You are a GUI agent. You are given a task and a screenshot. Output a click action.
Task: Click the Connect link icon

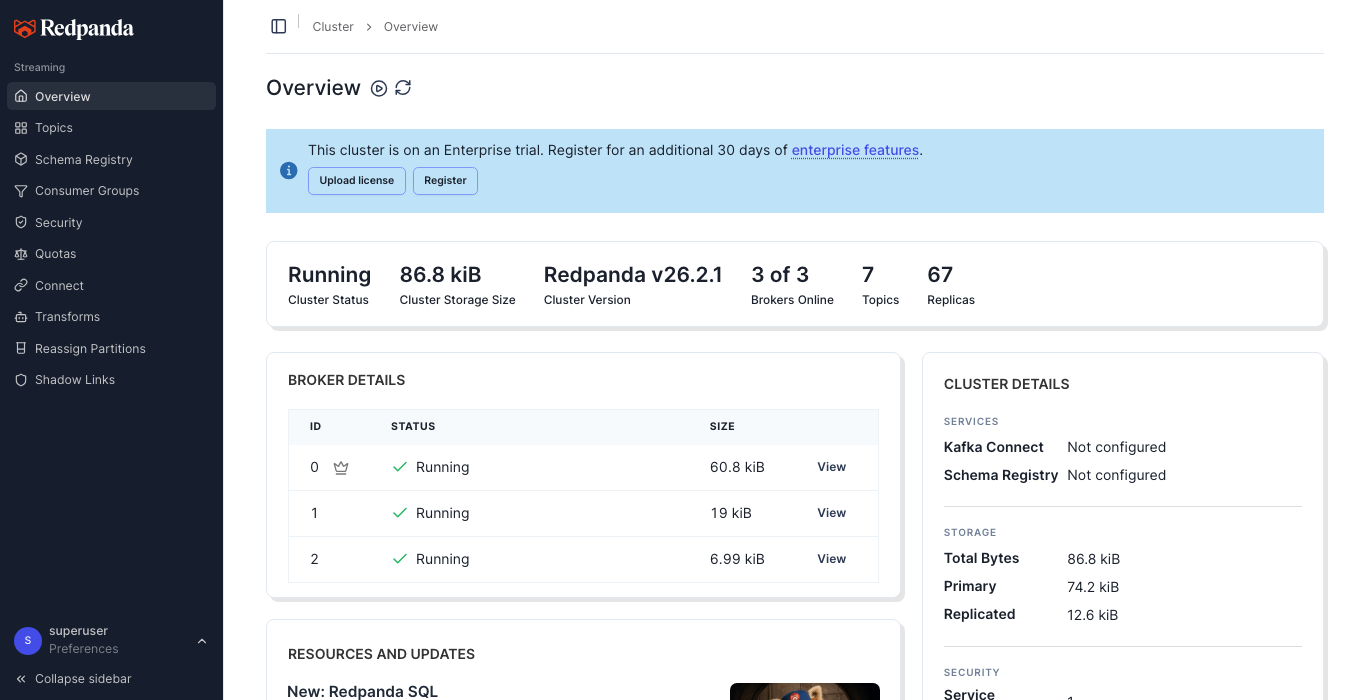click(21, 286)
